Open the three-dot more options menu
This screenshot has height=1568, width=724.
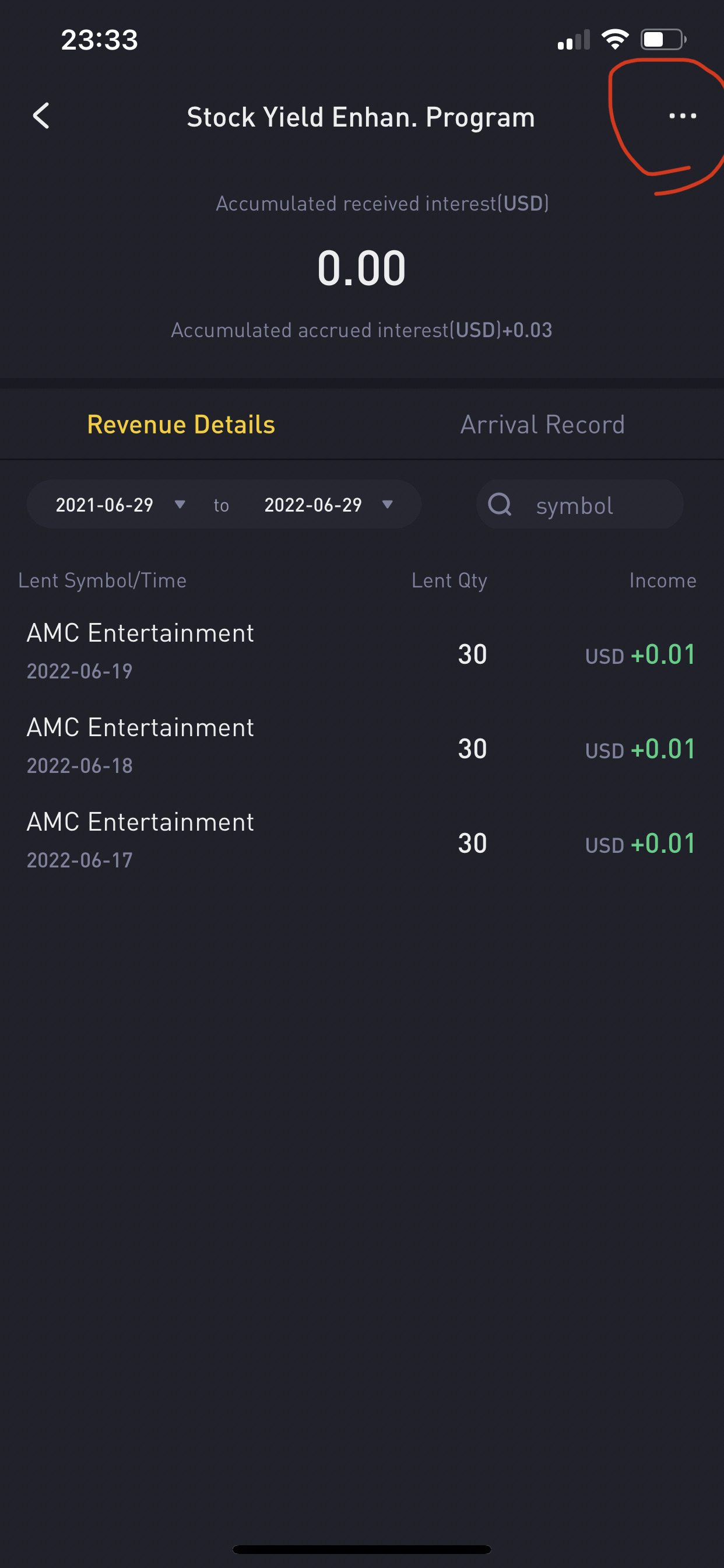click(x=682, y=116)
